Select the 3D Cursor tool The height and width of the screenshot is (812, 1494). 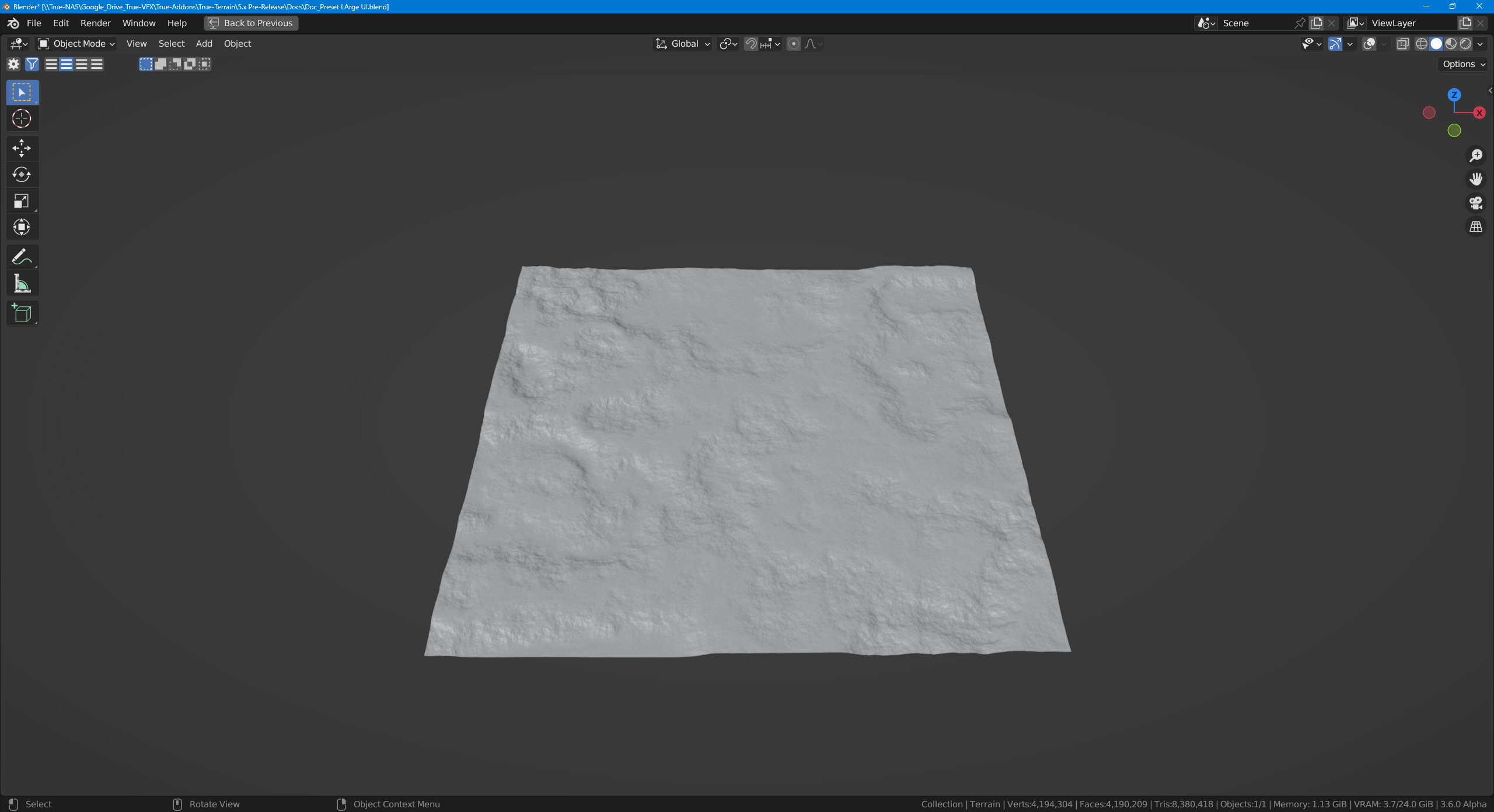[22, 119]
